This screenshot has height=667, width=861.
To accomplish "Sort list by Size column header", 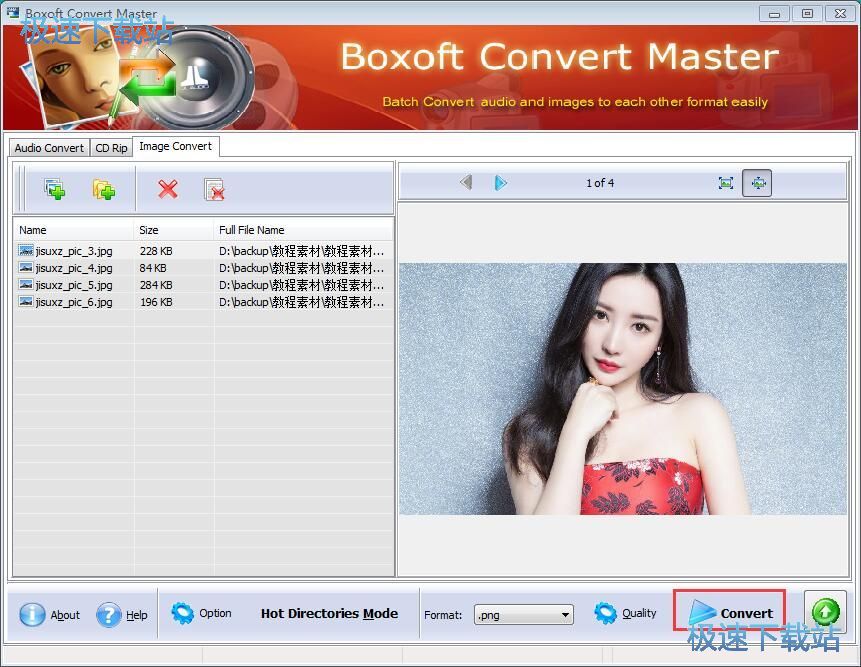I will [x=172, y=230].
